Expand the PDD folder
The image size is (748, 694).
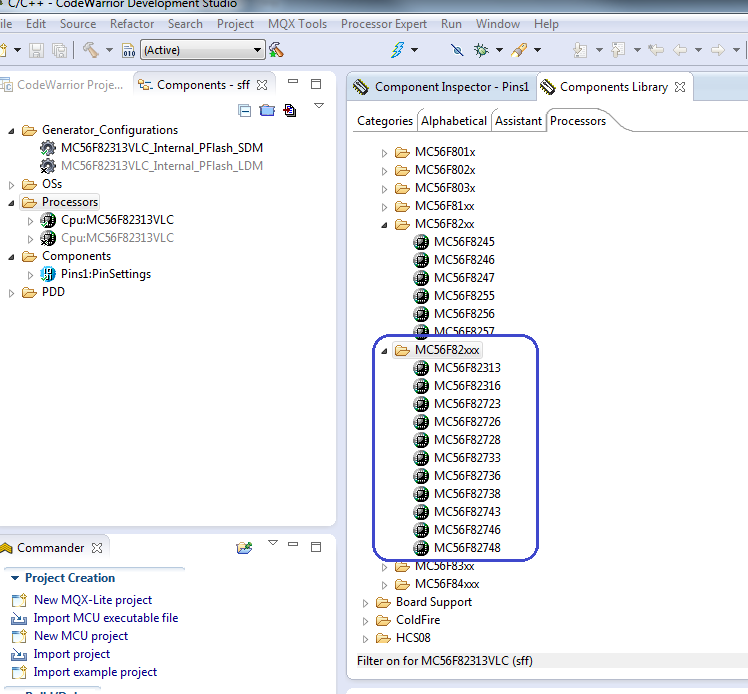click(11, 293)
